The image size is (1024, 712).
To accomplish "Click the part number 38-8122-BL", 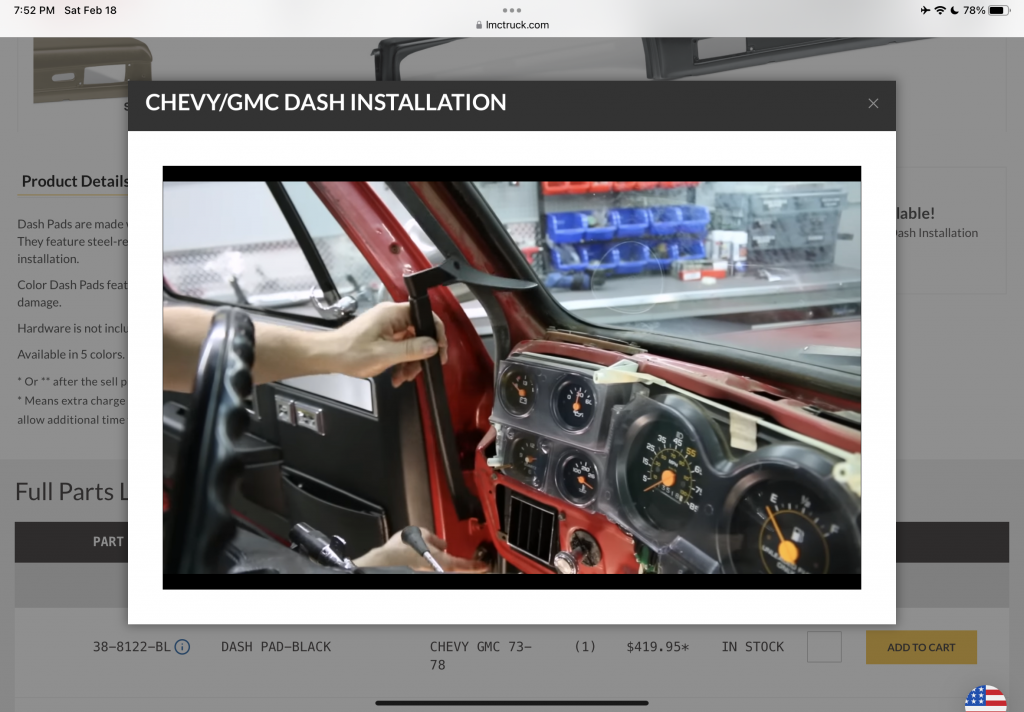I will click(x=131, y=647).
